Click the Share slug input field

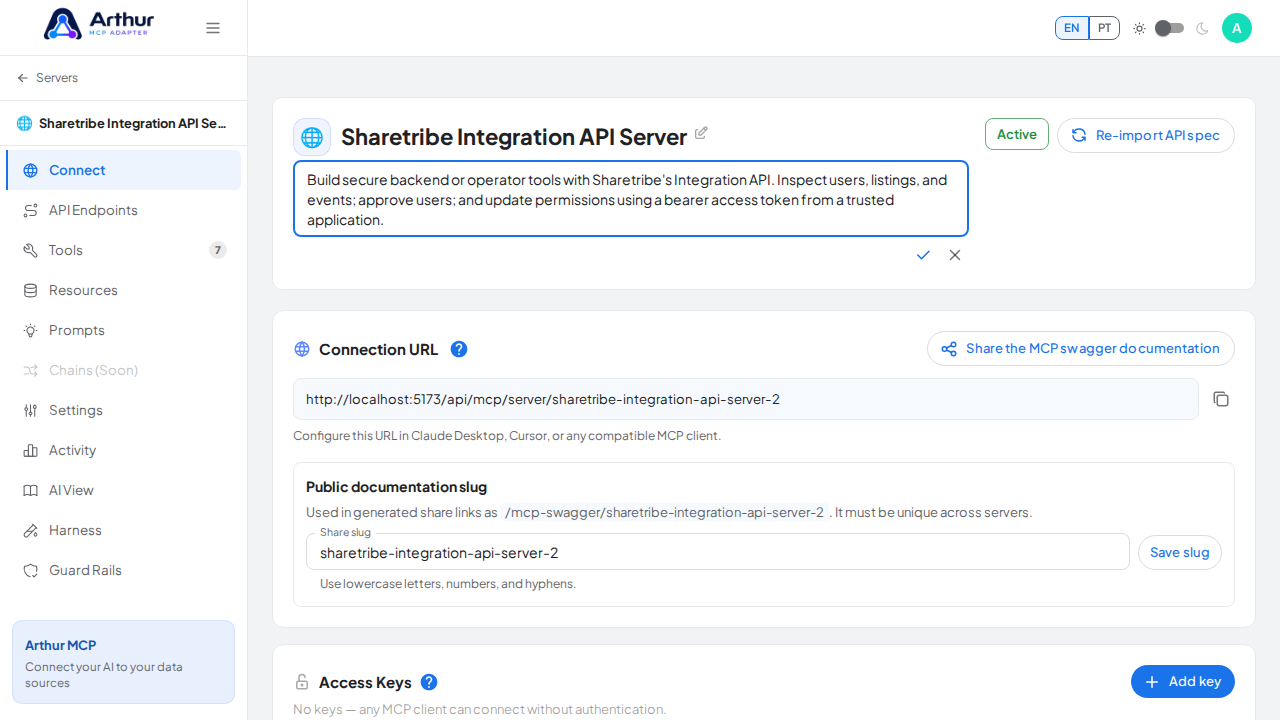click(x=718, y=552)
